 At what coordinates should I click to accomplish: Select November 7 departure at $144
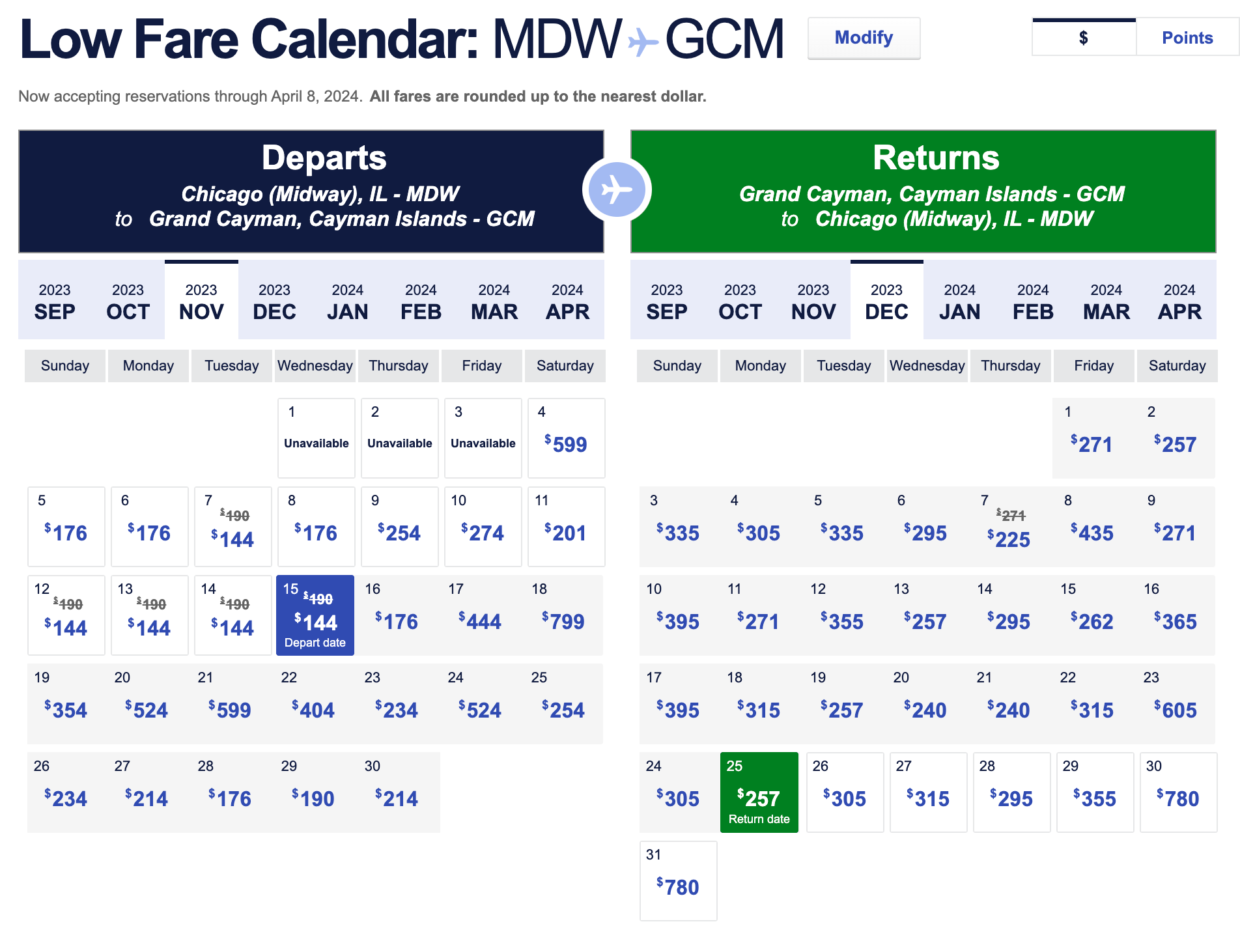click(232, 527)
